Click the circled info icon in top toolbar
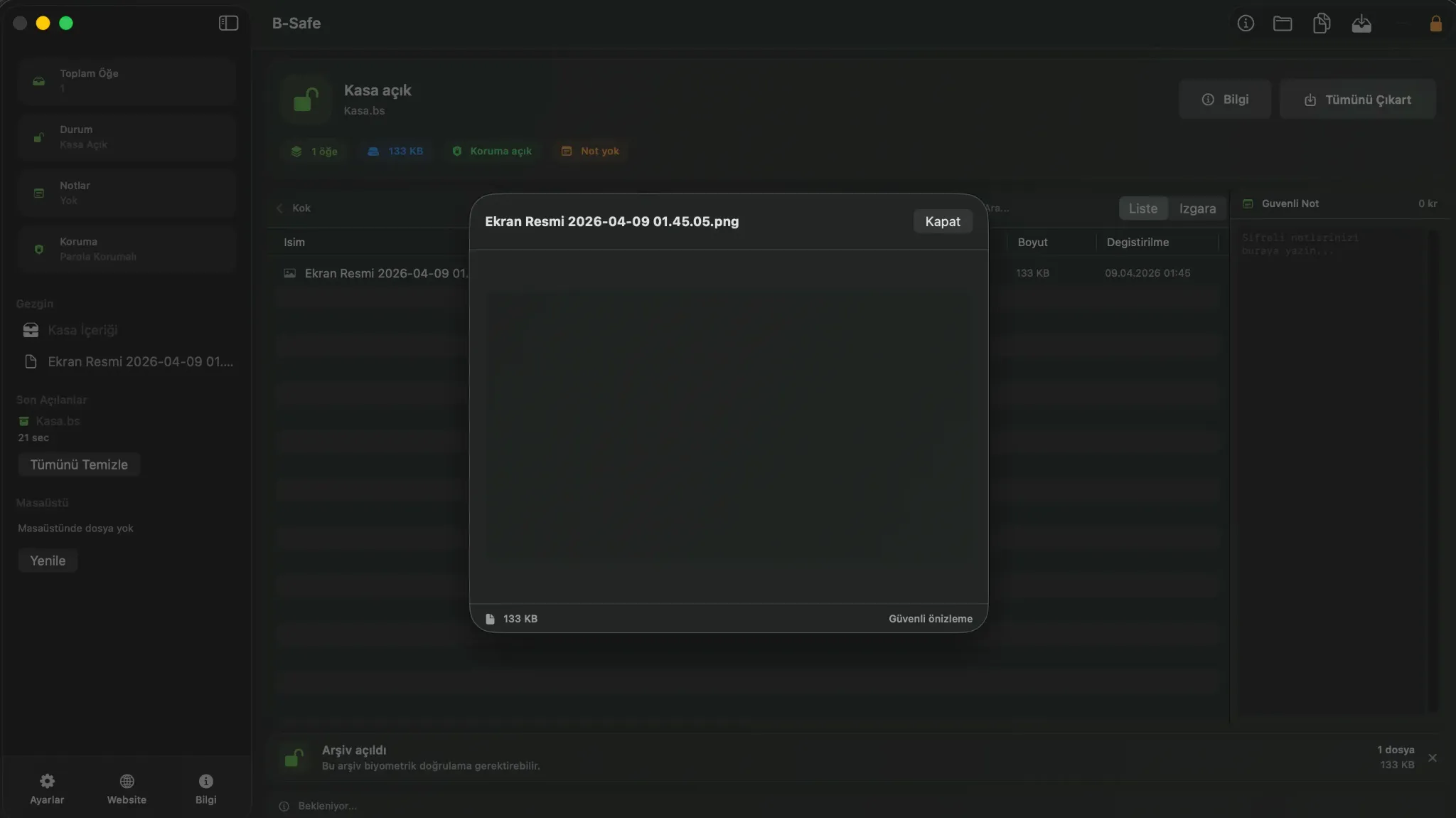This screenshot has width=1456, height=818. point(1245,24)
